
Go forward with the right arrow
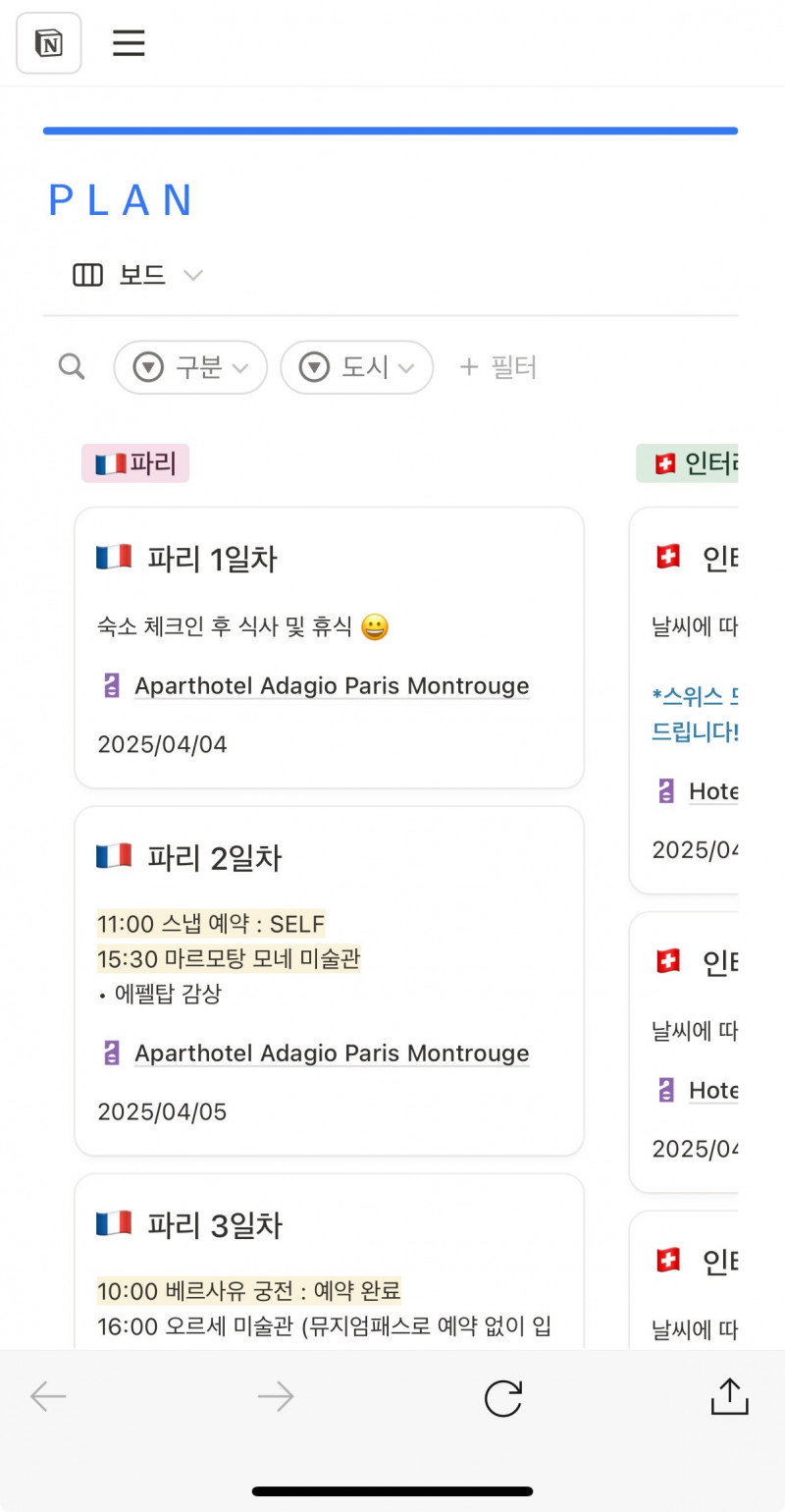[276, 1397]
